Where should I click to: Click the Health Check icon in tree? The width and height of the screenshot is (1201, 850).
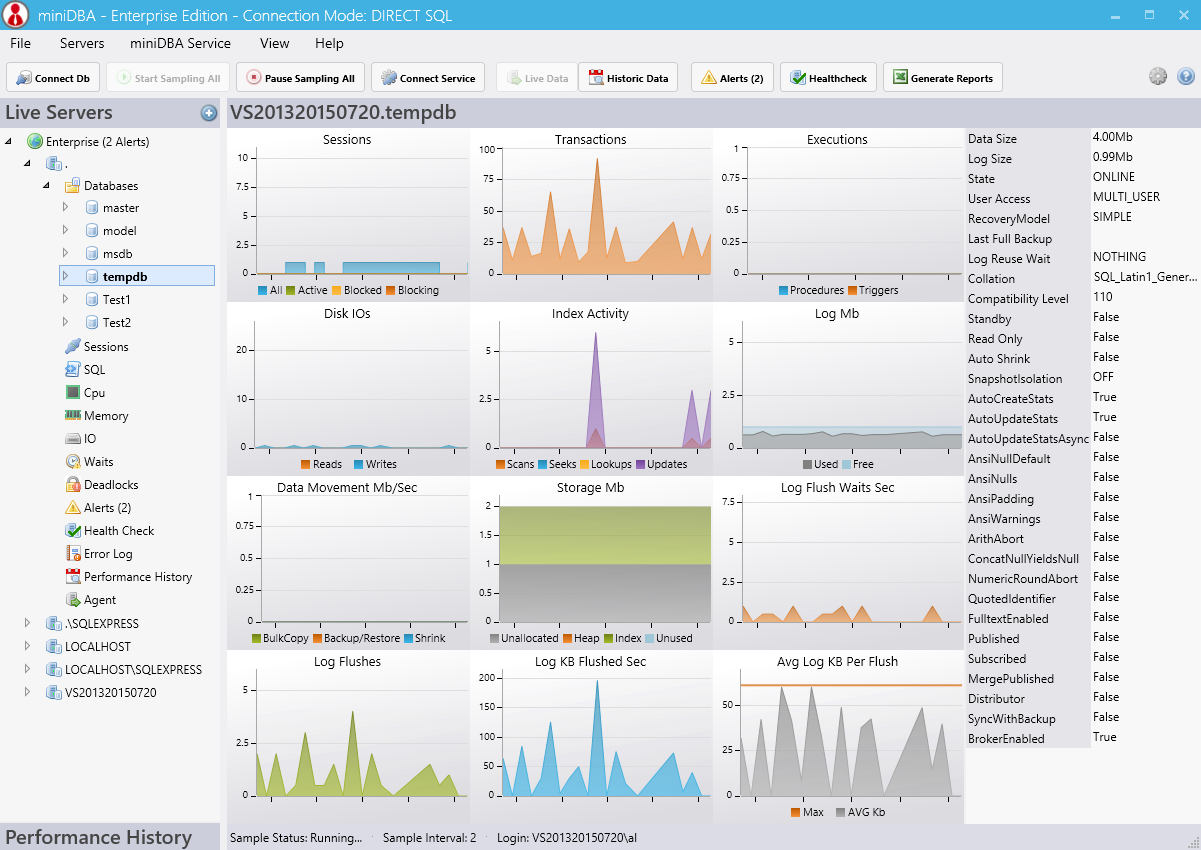click(73, 531)
